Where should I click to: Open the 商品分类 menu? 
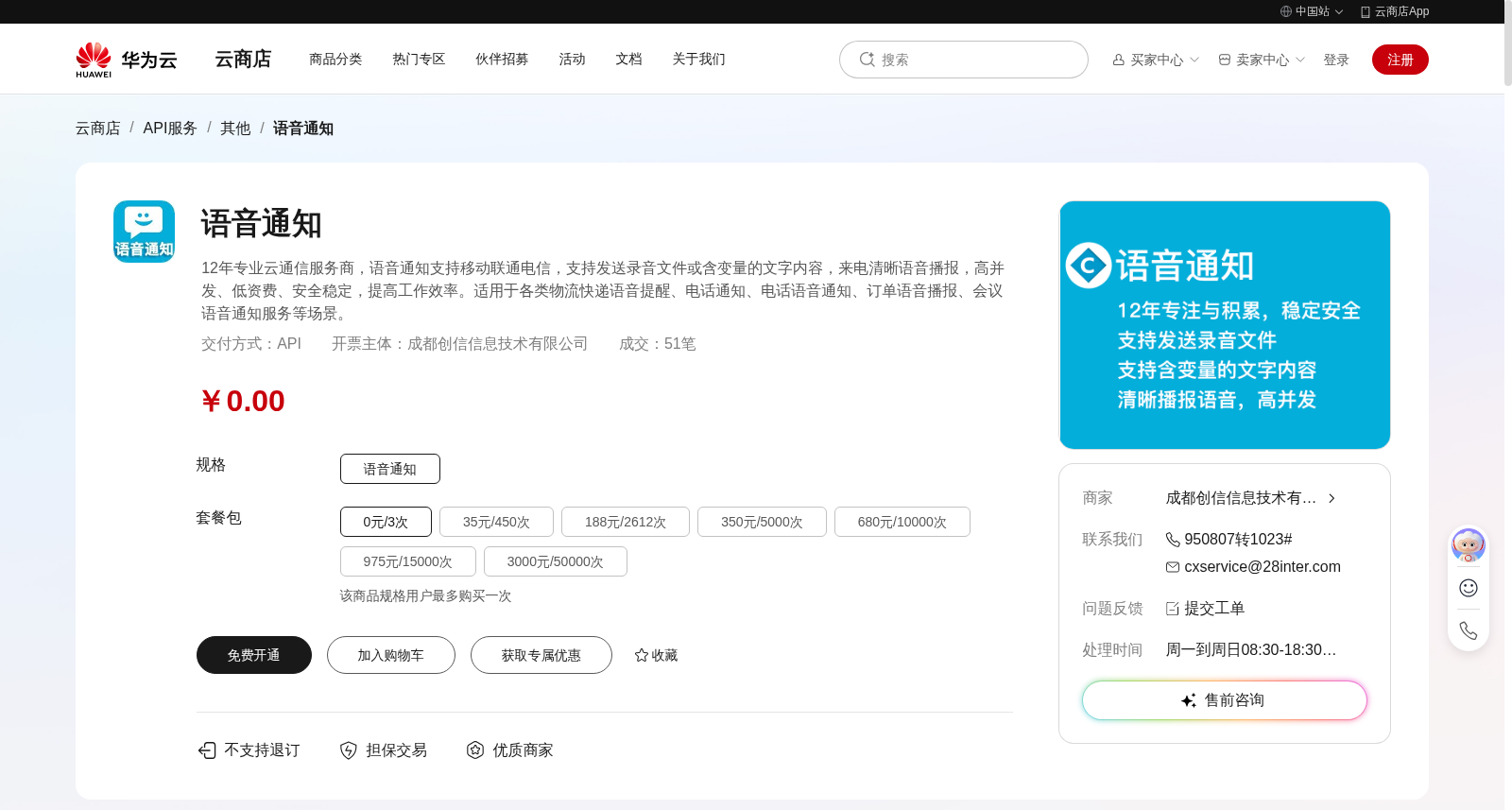(335, 59)
